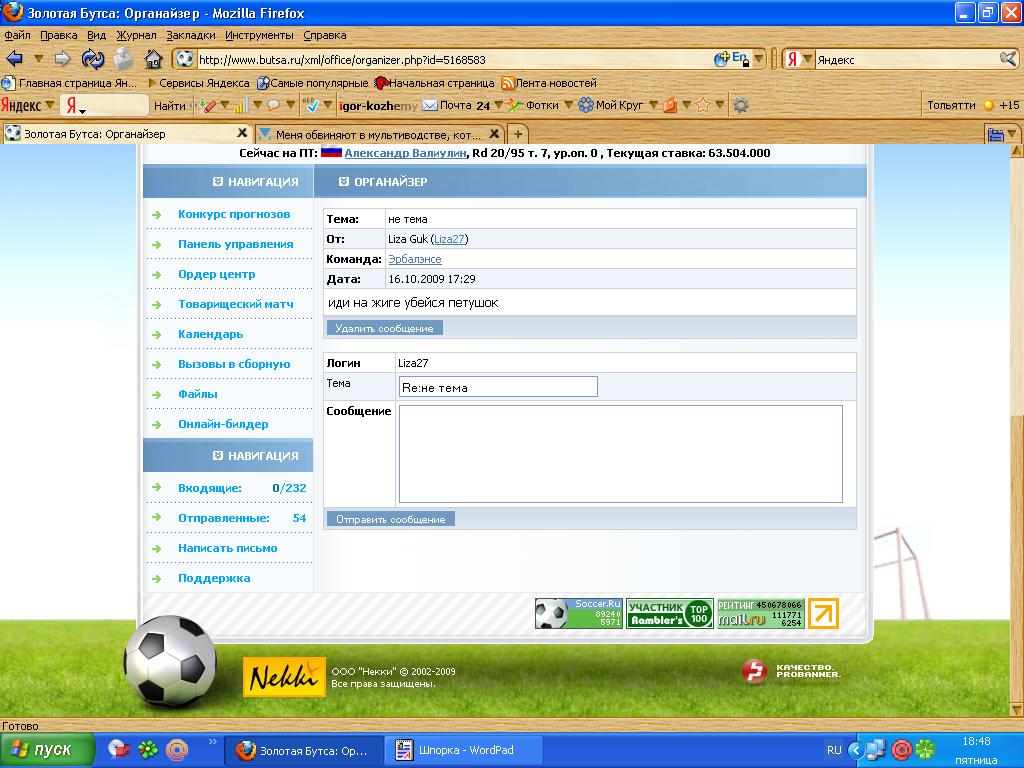This screenshot has width=1024, height=768.
Task: Open the Liza27 profile link
Action: pos(450,239)
